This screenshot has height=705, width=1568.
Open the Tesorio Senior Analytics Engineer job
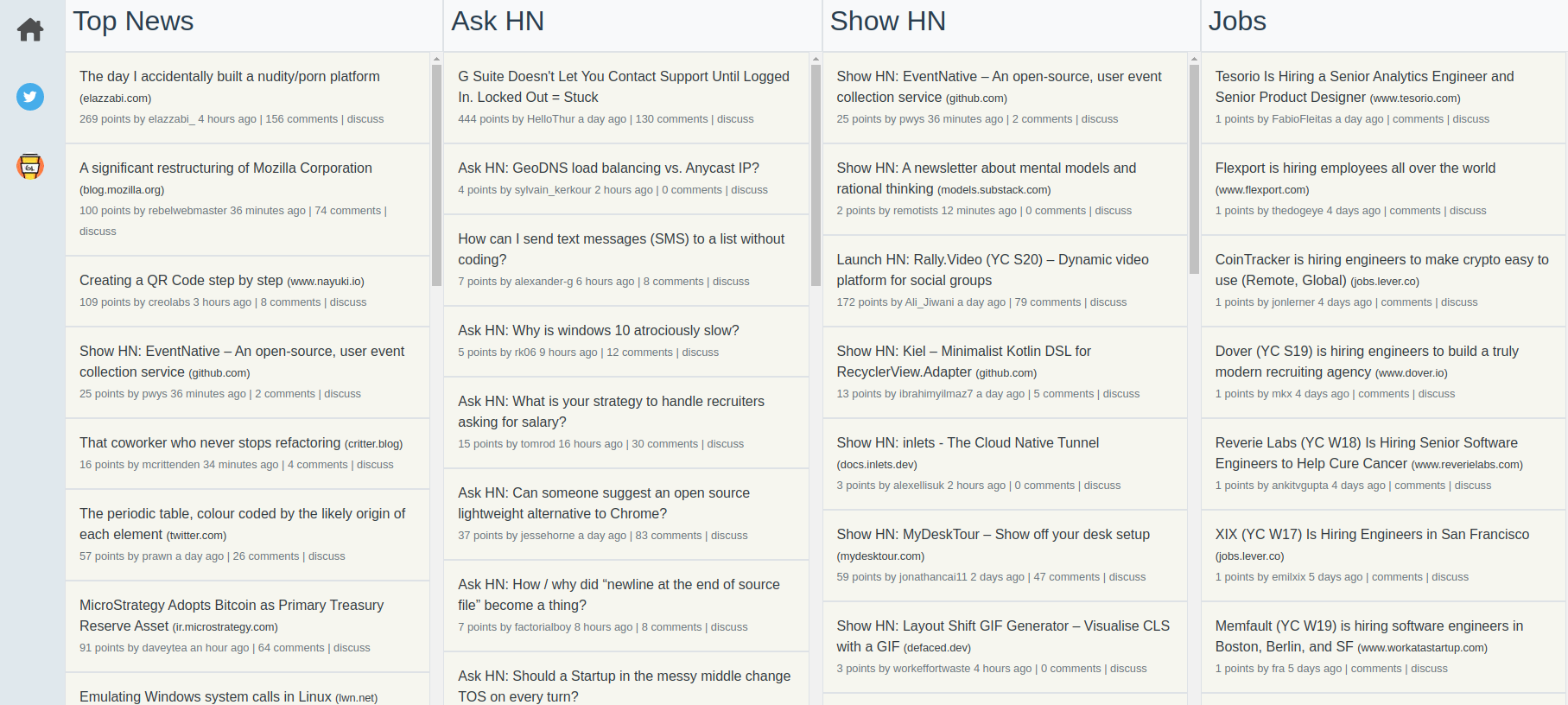point(1364,86)
